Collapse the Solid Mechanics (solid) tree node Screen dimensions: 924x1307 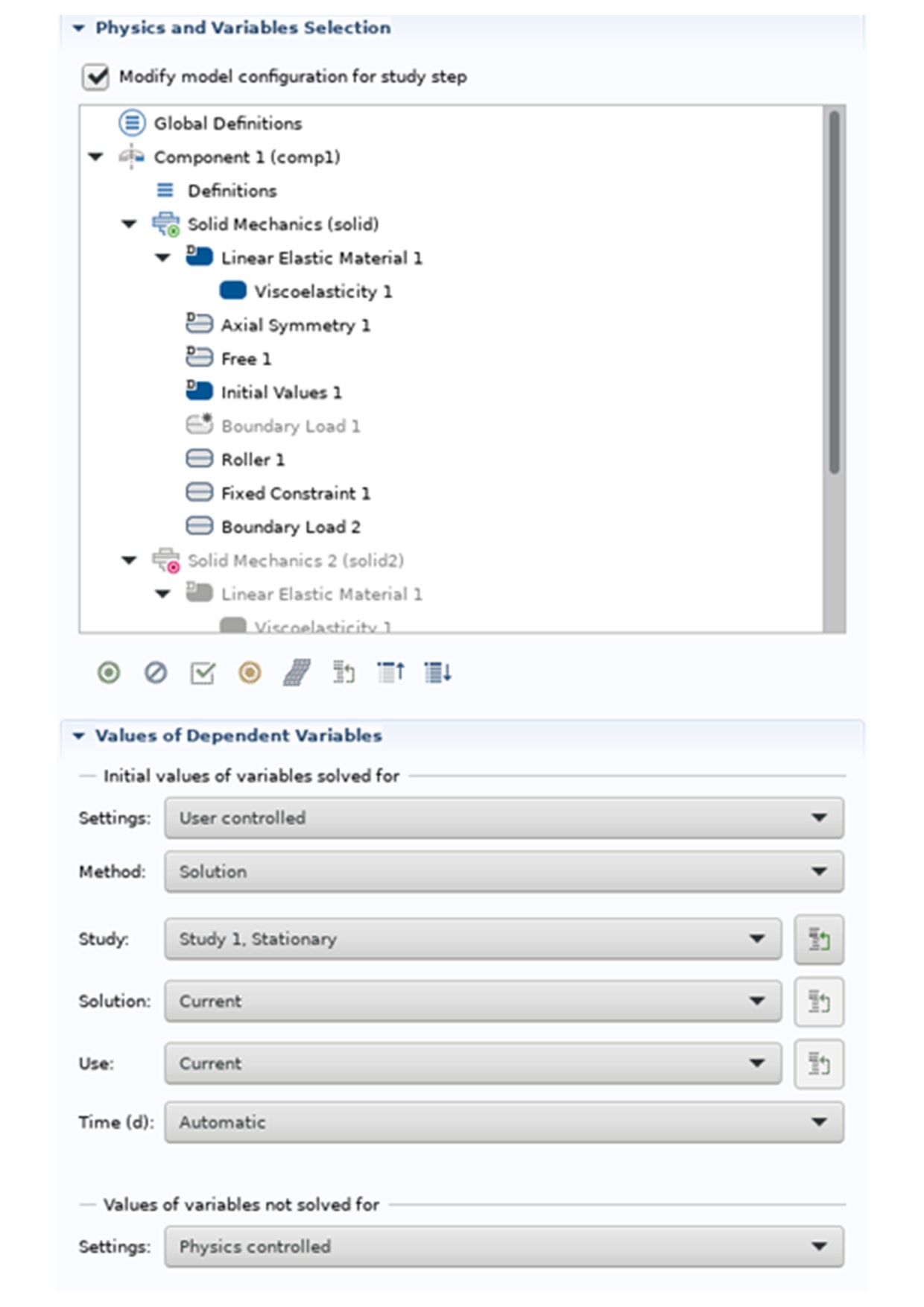(x=130, y=224)
